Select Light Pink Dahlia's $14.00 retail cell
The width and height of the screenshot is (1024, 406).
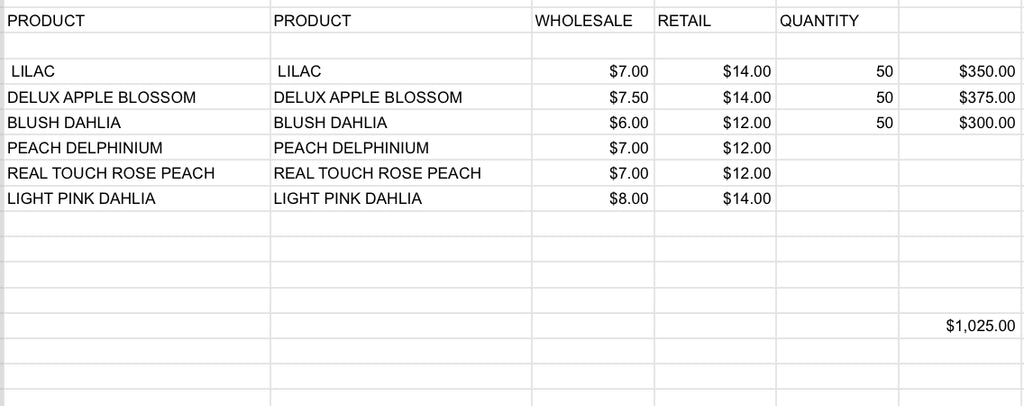pyautogui.click(x=714, y=199)
